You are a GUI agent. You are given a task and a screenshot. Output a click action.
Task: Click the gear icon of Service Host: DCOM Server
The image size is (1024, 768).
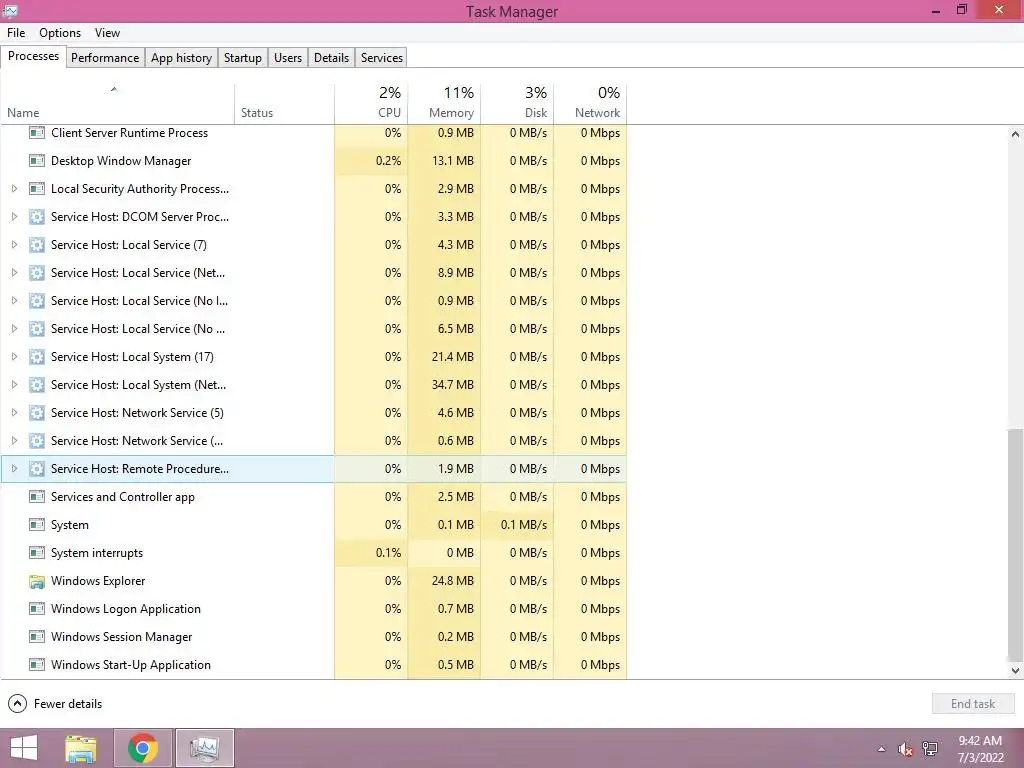click(37, 217)
